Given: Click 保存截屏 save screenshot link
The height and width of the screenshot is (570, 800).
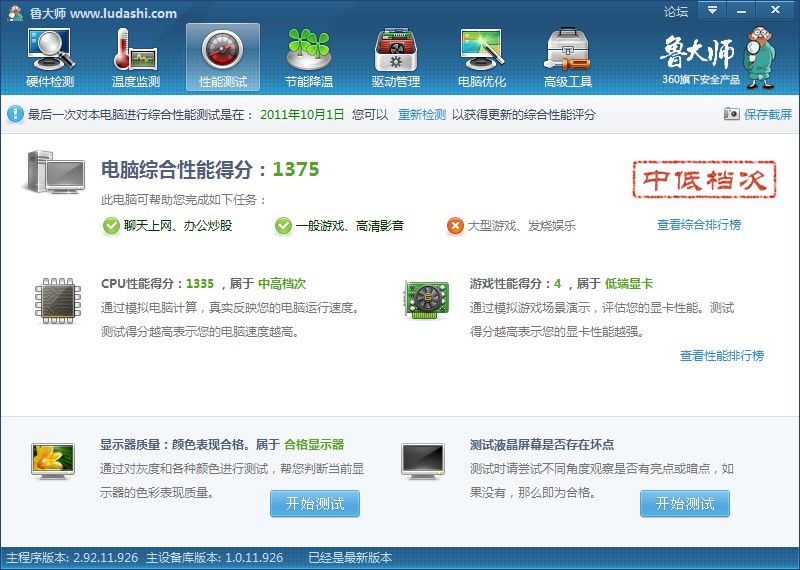Looking at the screenshot, I should click(x=767, y=114).
